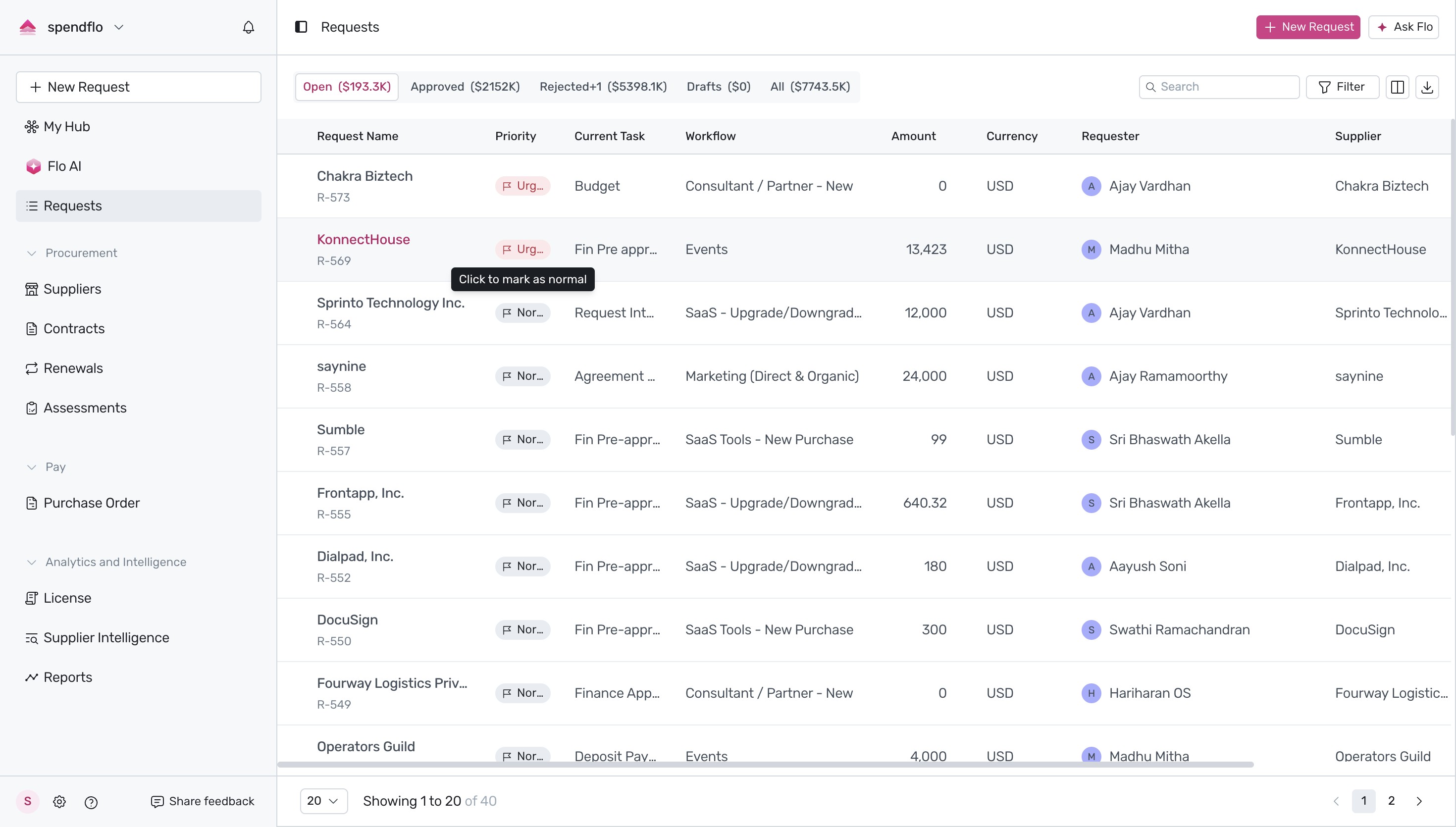Switch to Drafts tab
Screen dimensions: 1456x827
719,87
